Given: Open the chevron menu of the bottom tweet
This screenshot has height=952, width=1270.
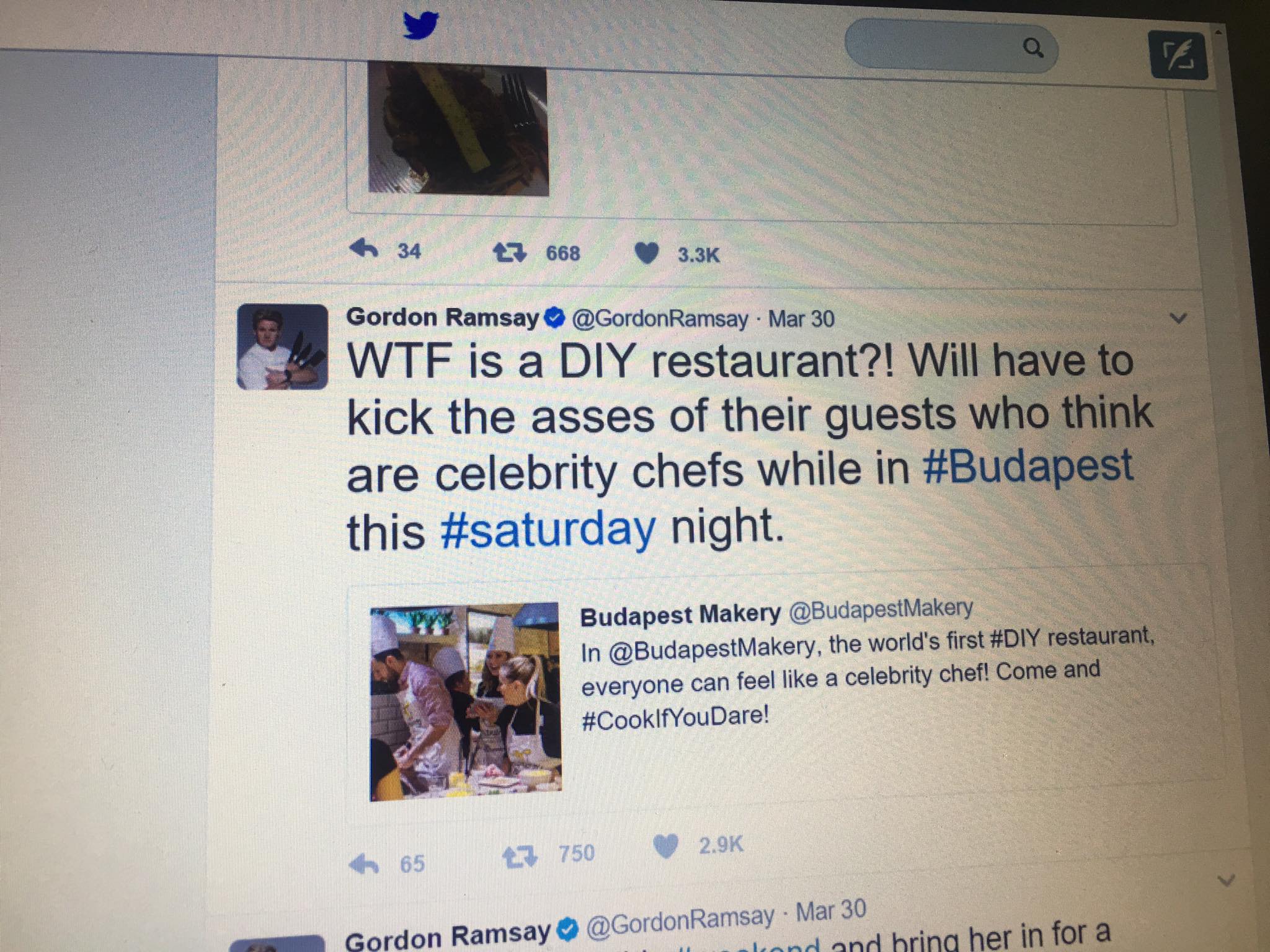Looking at the screenshot, I should coord(1226,880).
